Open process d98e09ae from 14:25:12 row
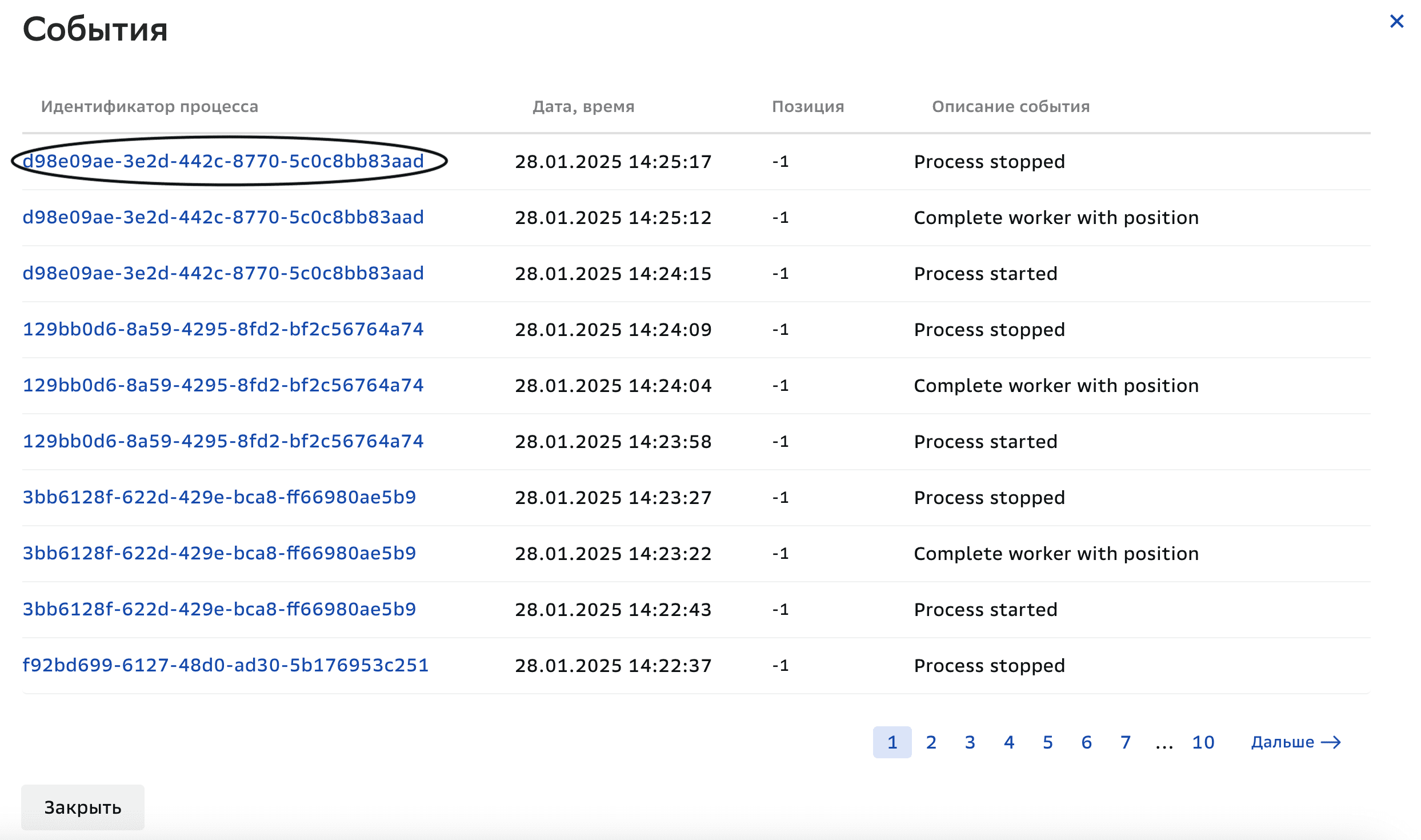 (x=223, y=217)
